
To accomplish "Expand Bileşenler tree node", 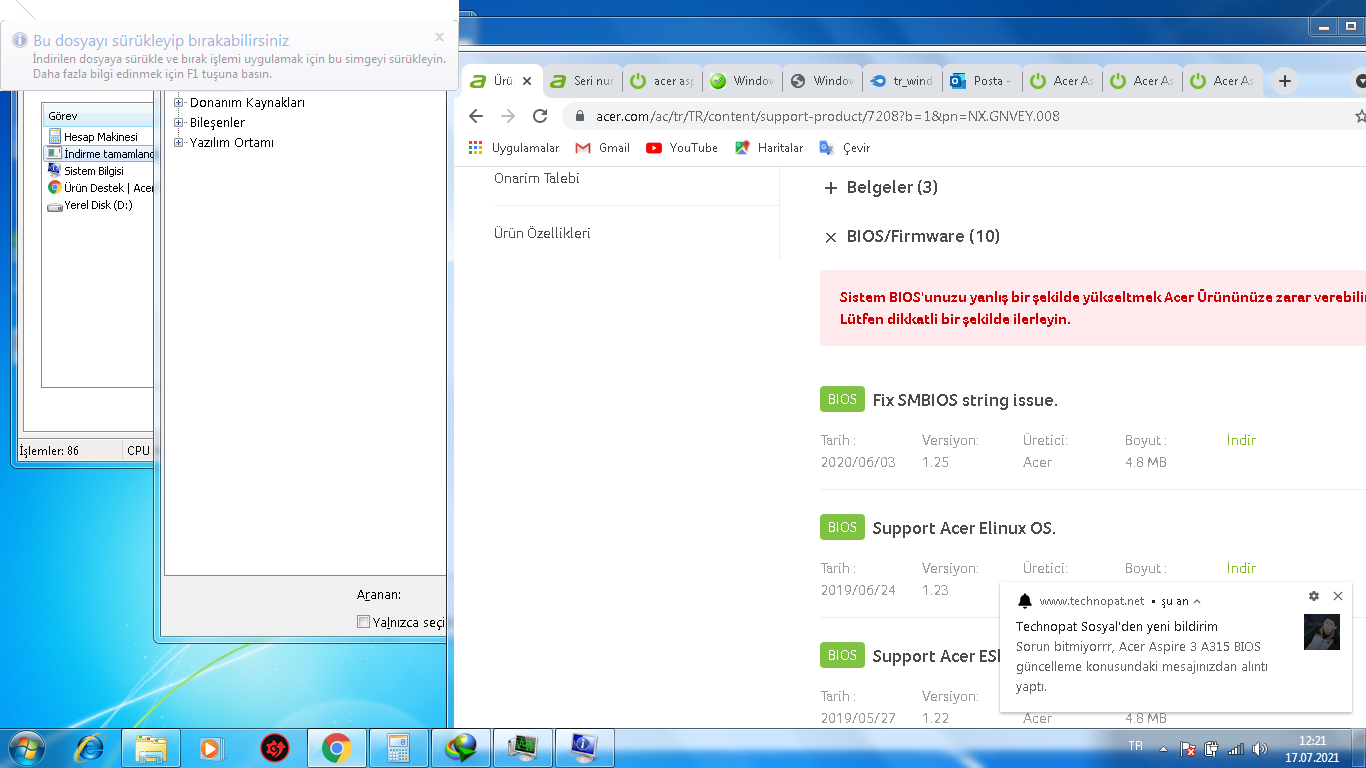I will point(180,122).
